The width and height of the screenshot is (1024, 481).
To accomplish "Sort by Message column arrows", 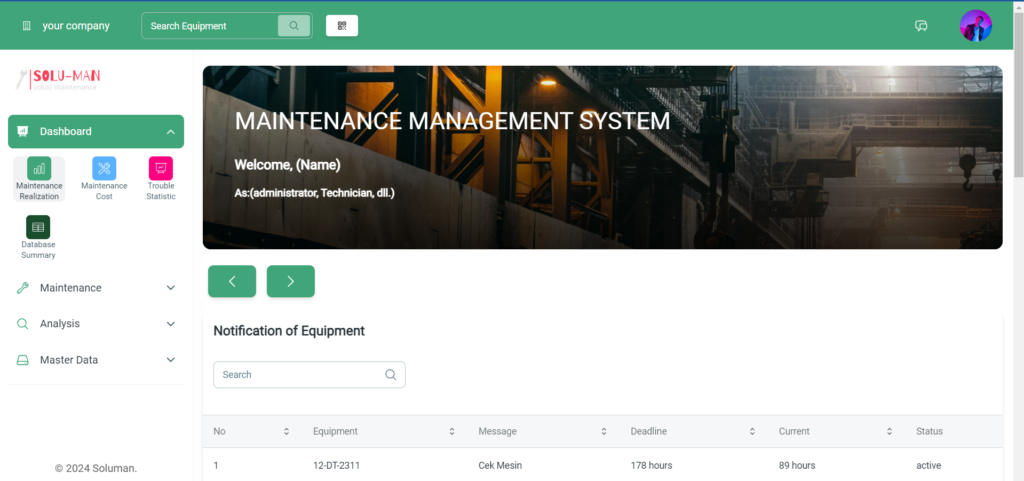I will 604,431.
